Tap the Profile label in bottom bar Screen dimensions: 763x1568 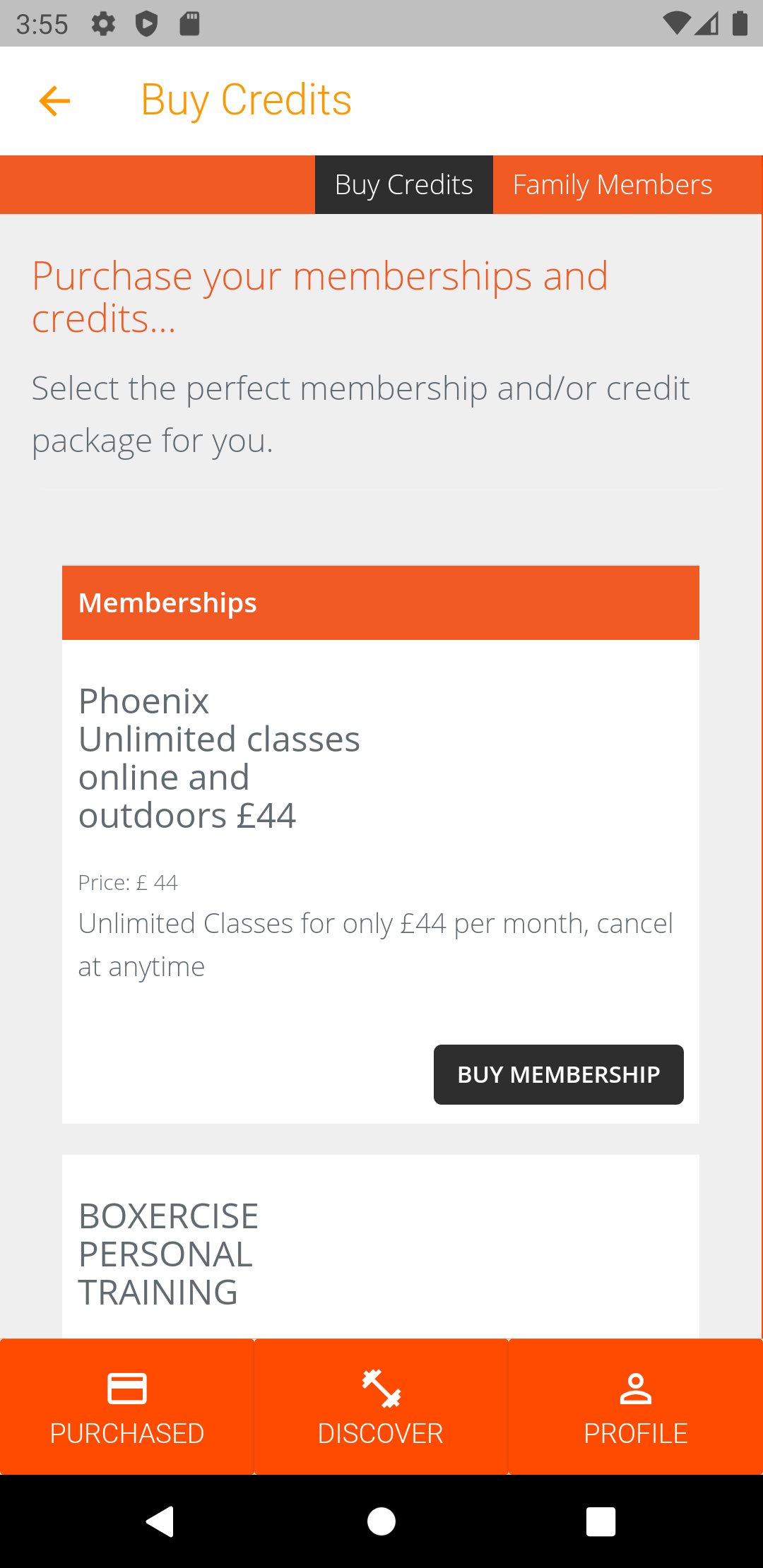(635, 1433)
